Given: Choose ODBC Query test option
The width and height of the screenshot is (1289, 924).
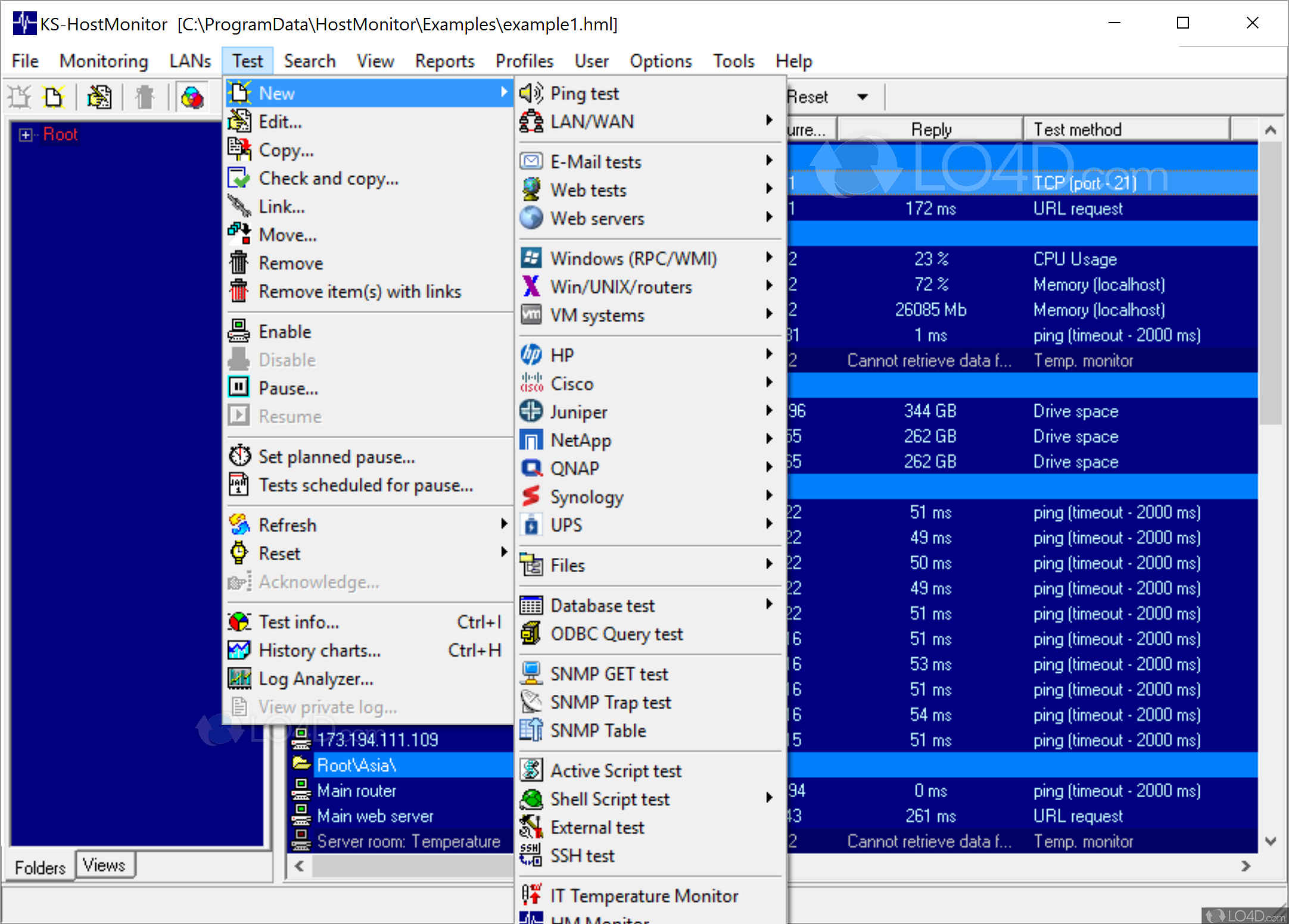Looking at the screenshot, I should click(x=617, y=634).
